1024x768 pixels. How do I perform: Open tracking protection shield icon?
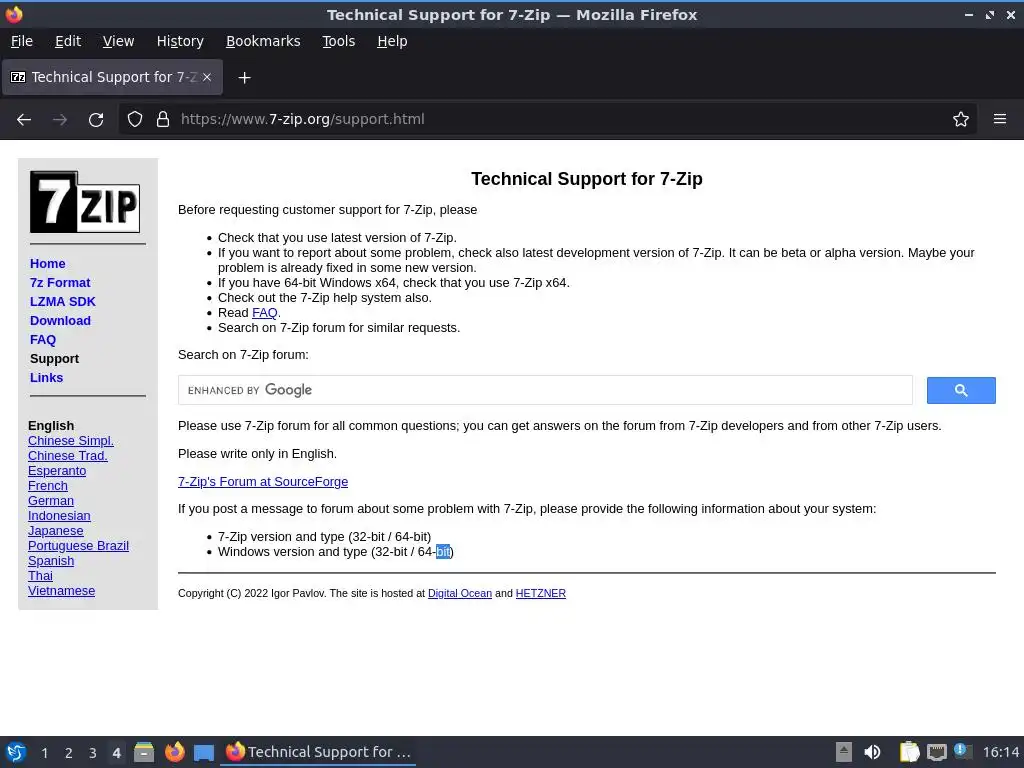(x=135, y=120)
